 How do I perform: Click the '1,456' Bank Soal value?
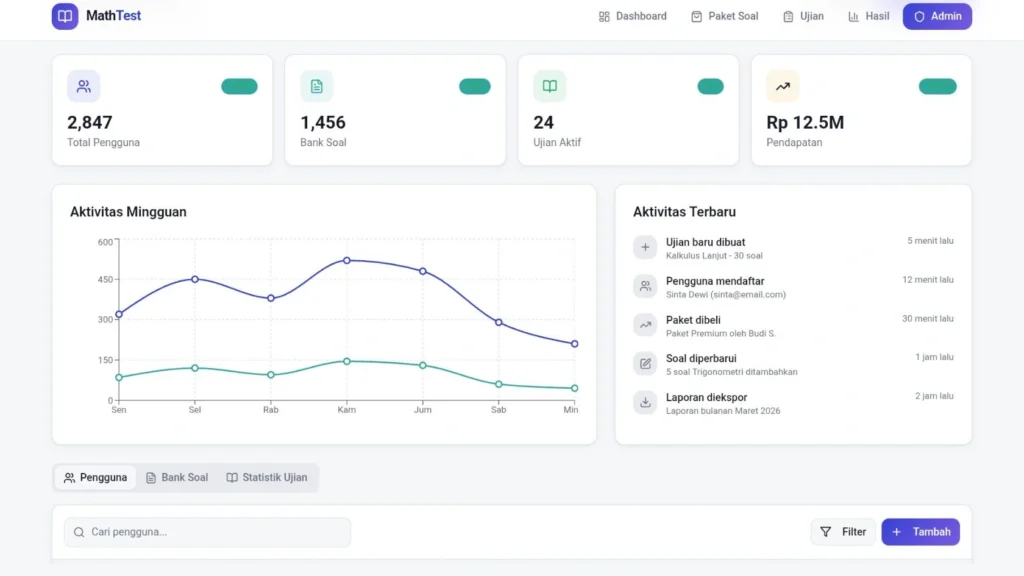pos(323,122)
